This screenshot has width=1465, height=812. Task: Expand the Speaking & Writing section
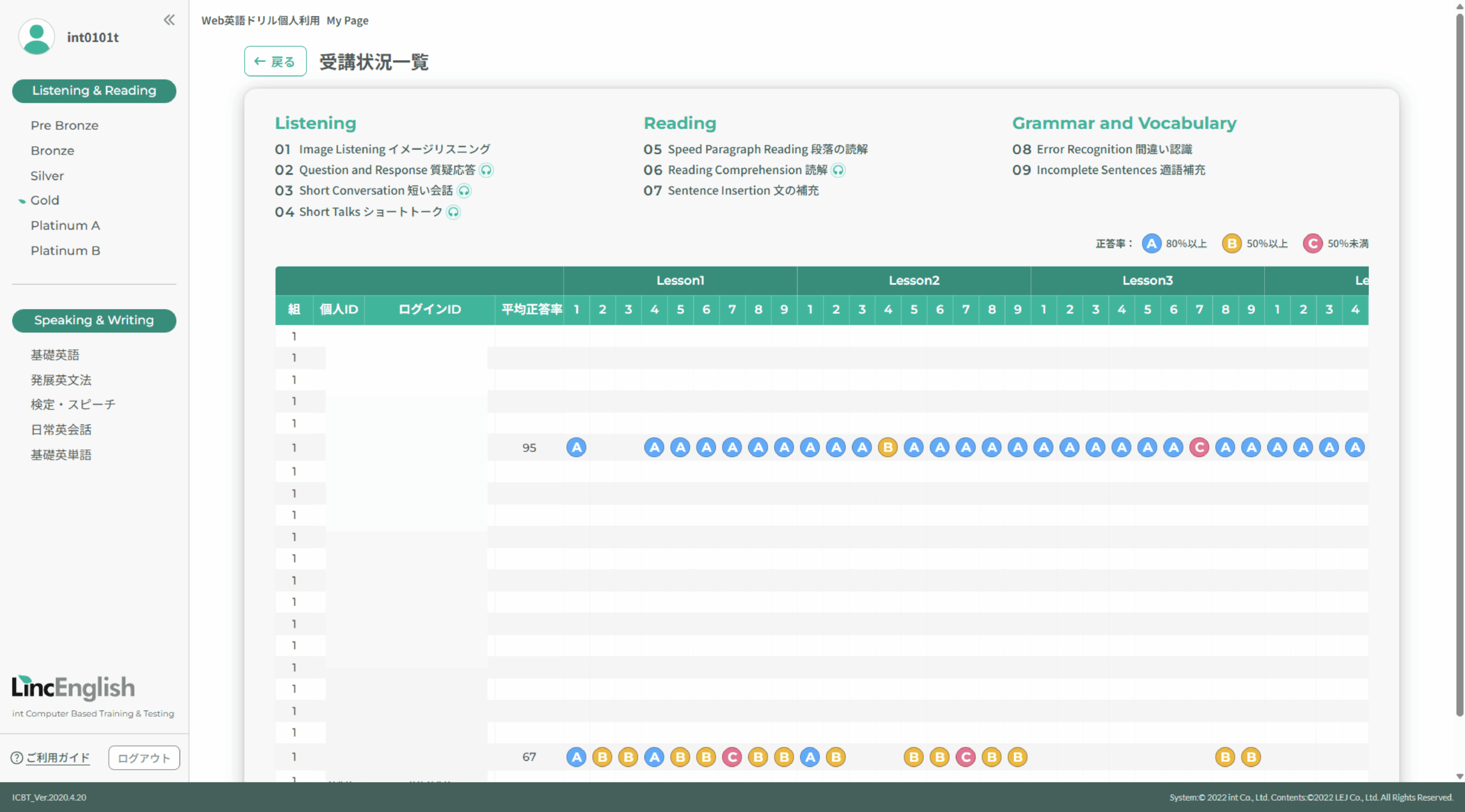pyautogui.click(x=94, y=320)
